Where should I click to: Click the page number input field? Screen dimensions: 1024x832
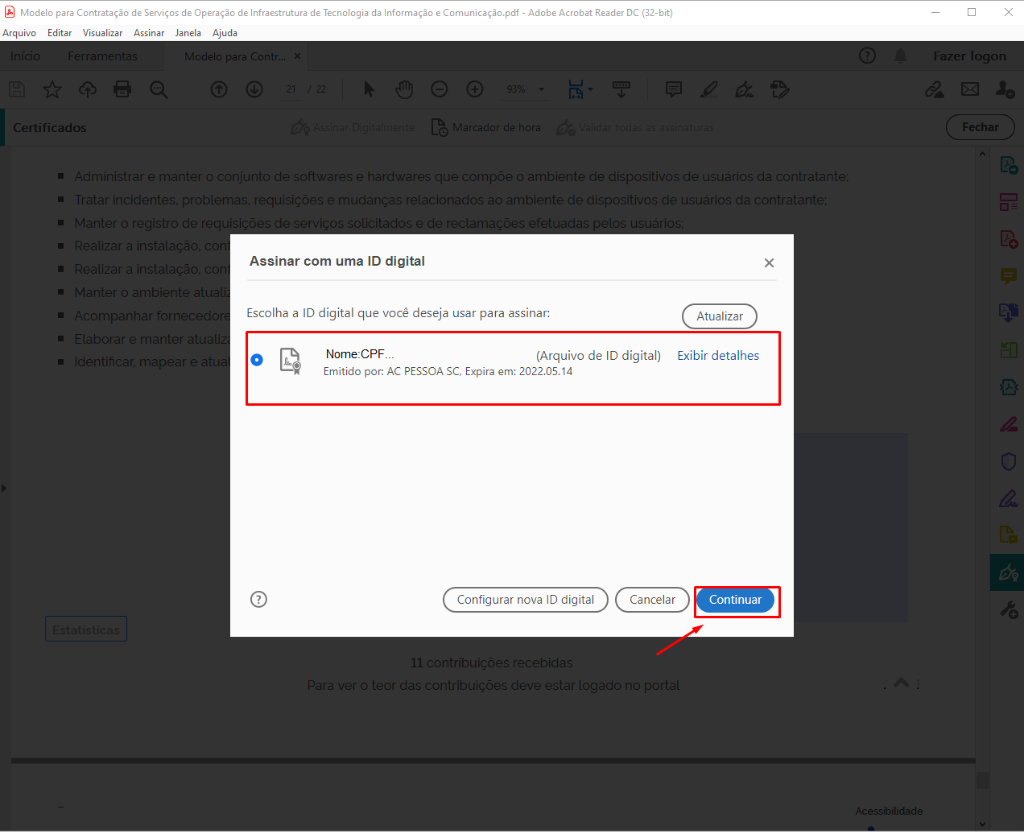click(292, 89)
